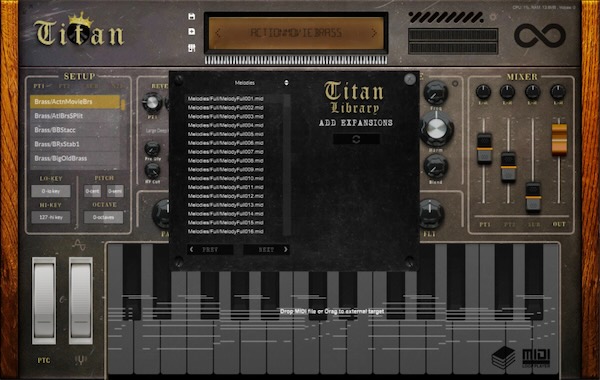Go to previous preset in LCD display
The height and width of the screenshot is (380, 600).
pos(218,33)
